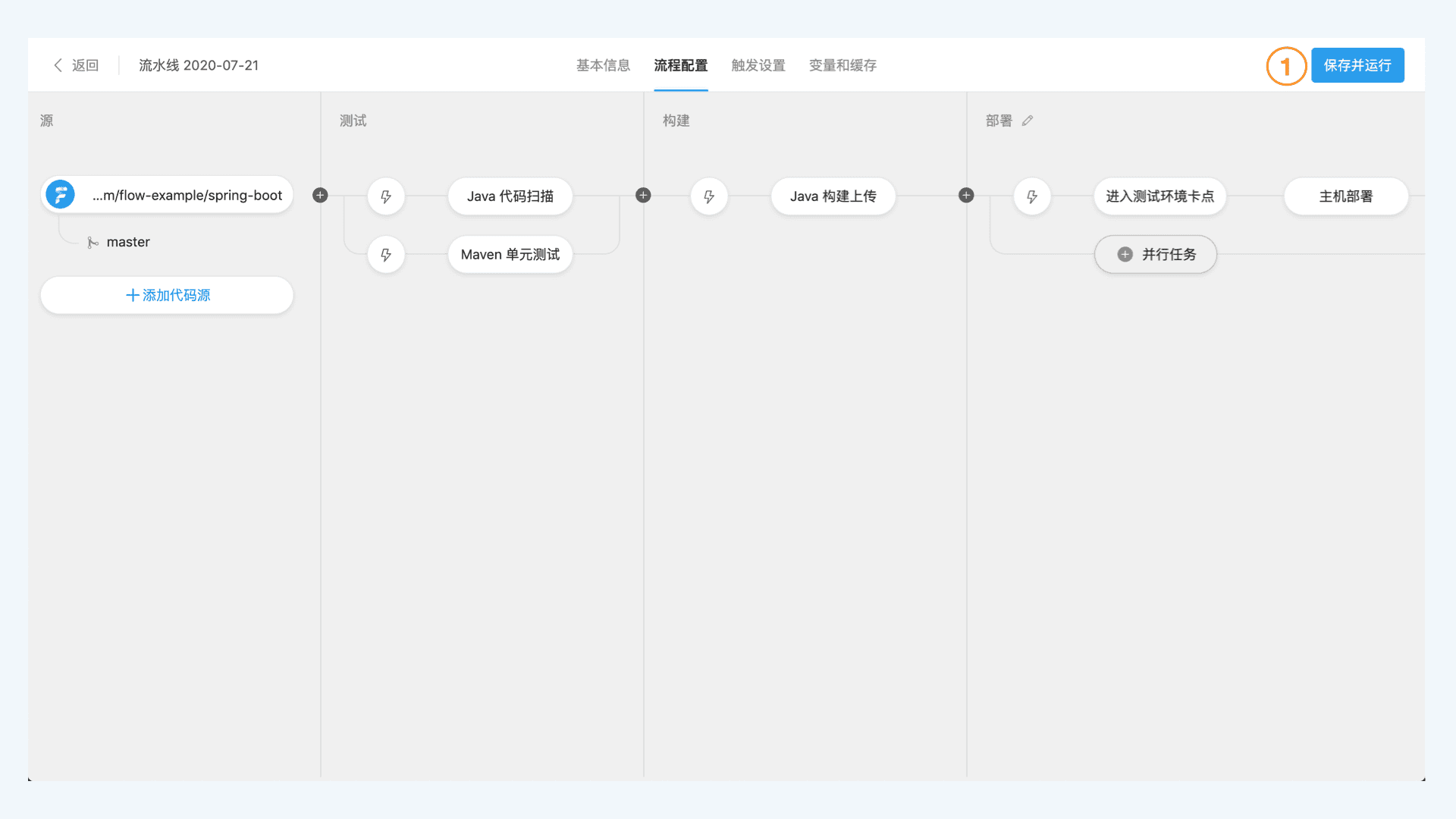The width and height of the screenshot is (1456, 819).
Task: Open the 触发设置 tab
Action: click(758, 65)
